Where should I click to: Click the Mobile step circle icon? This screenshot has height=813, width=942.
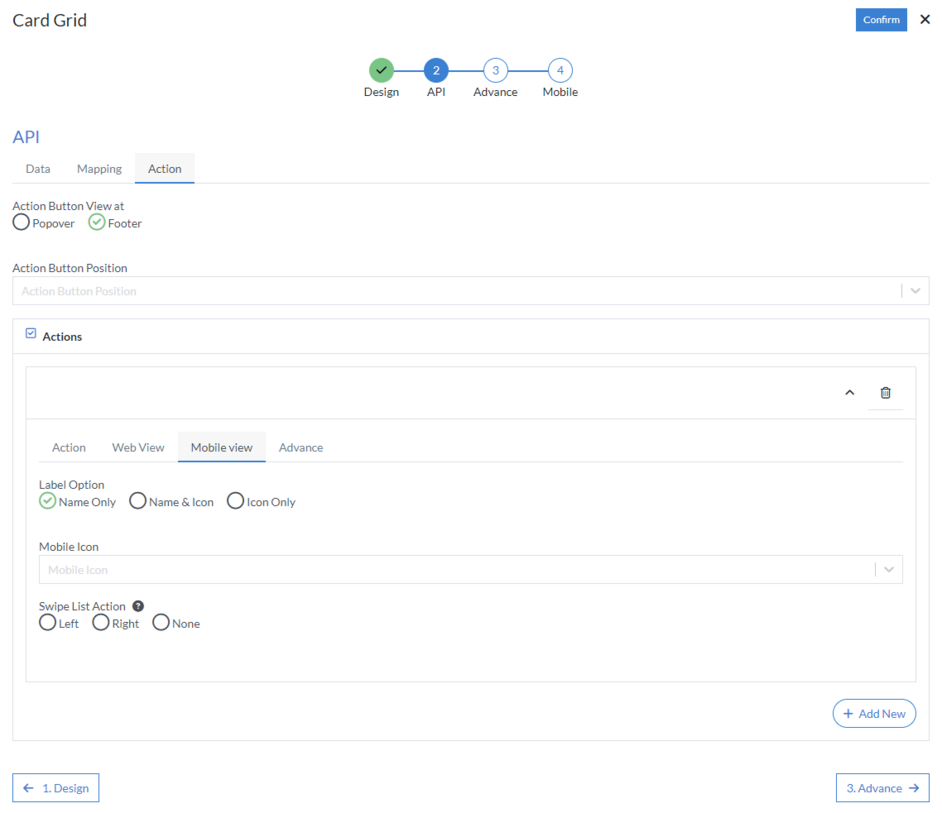pyautogui.click(x=559, y=71)
